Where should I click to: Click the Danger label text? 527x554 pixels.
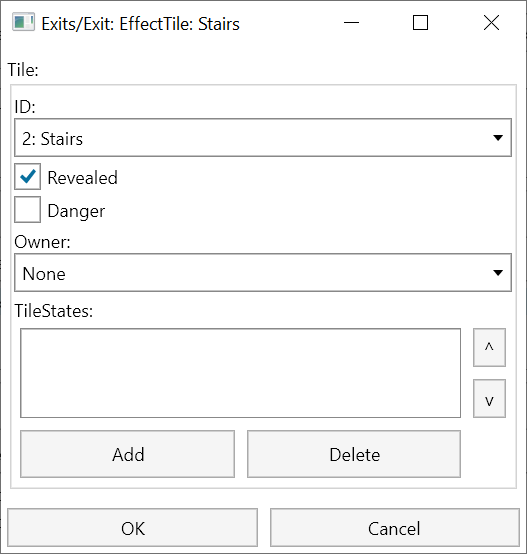pos(76,211)
